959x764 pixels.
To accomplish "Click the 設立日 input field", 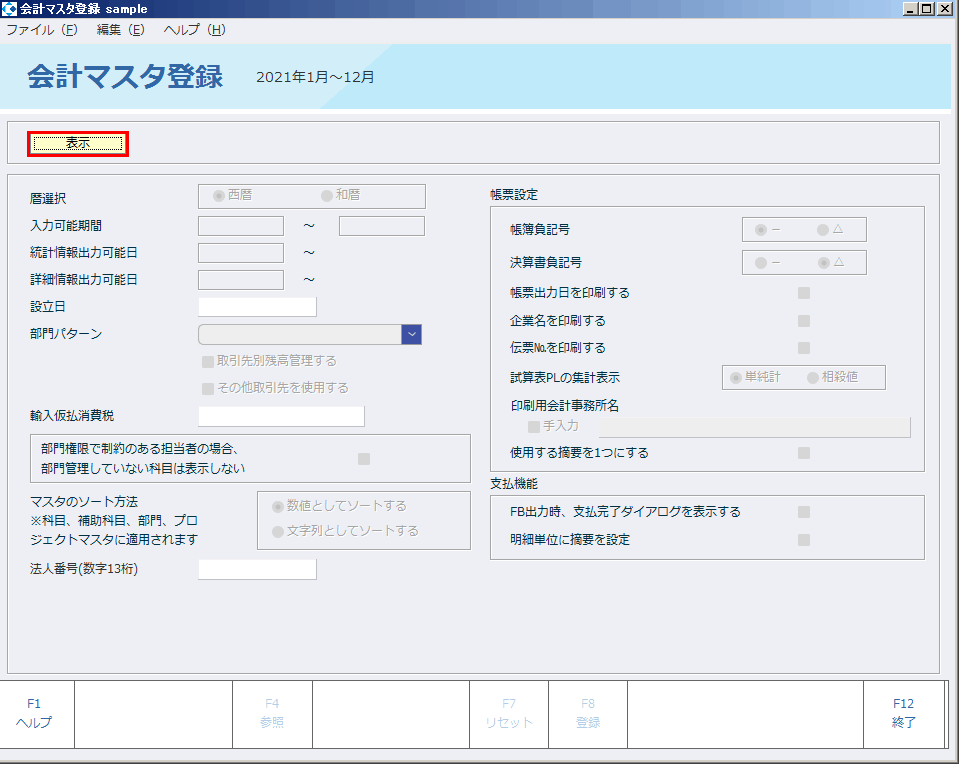I will click(257, 306).
